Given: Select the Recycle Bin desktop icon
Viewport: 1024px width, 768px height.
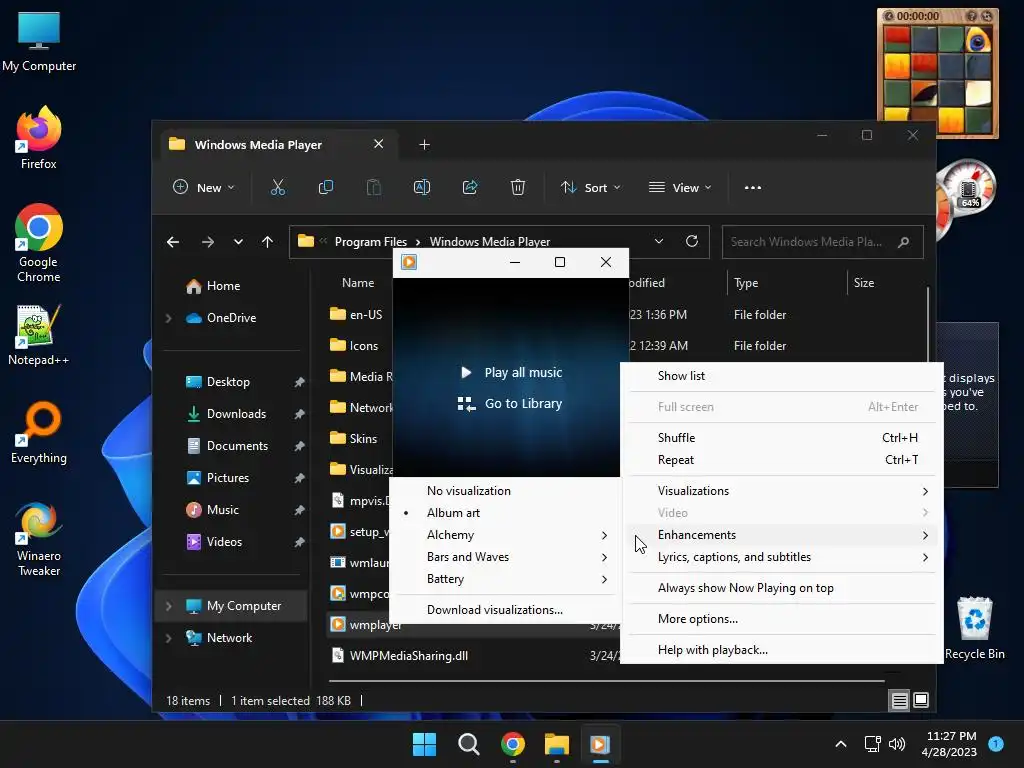Looking at the screenshot, I should coord(974,628).
